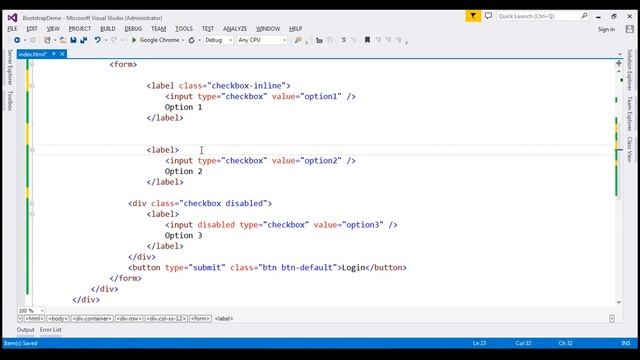Open the WINDOW menu
Image resolution: width=640 pixels, height=360 pixels.
tap(268, 29)
